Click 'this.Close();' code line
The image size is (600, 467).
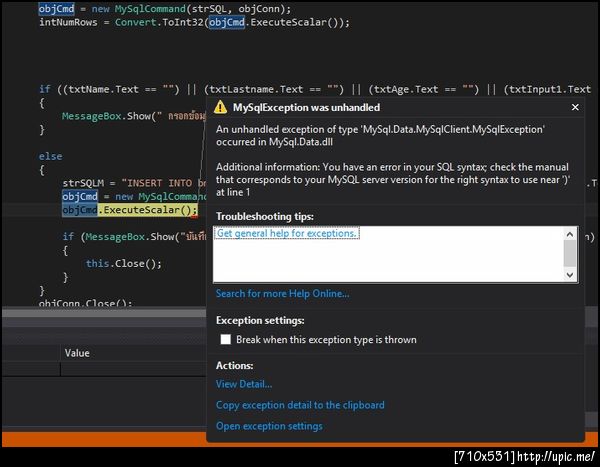(x=124, y=264)
